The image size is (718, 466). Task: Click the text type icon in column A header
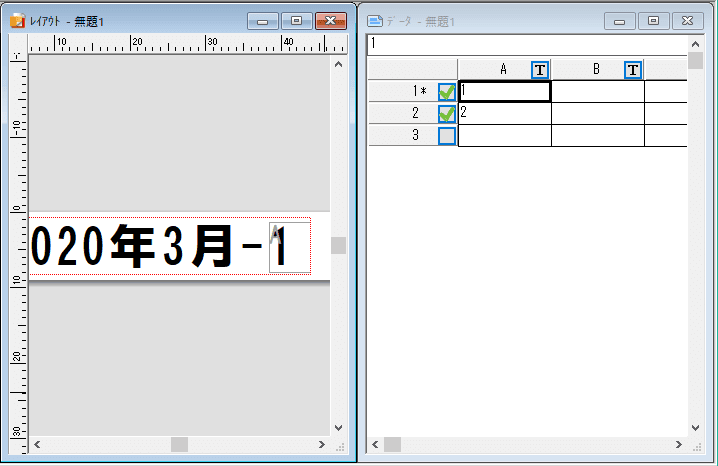point(540,69)
